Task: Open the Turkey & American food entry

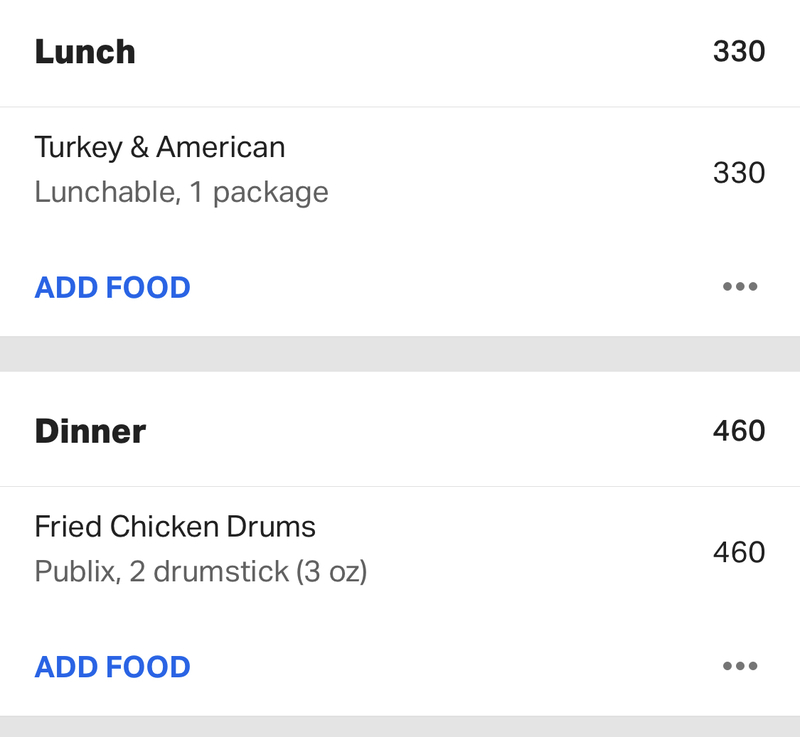Action: click(400, 170)
